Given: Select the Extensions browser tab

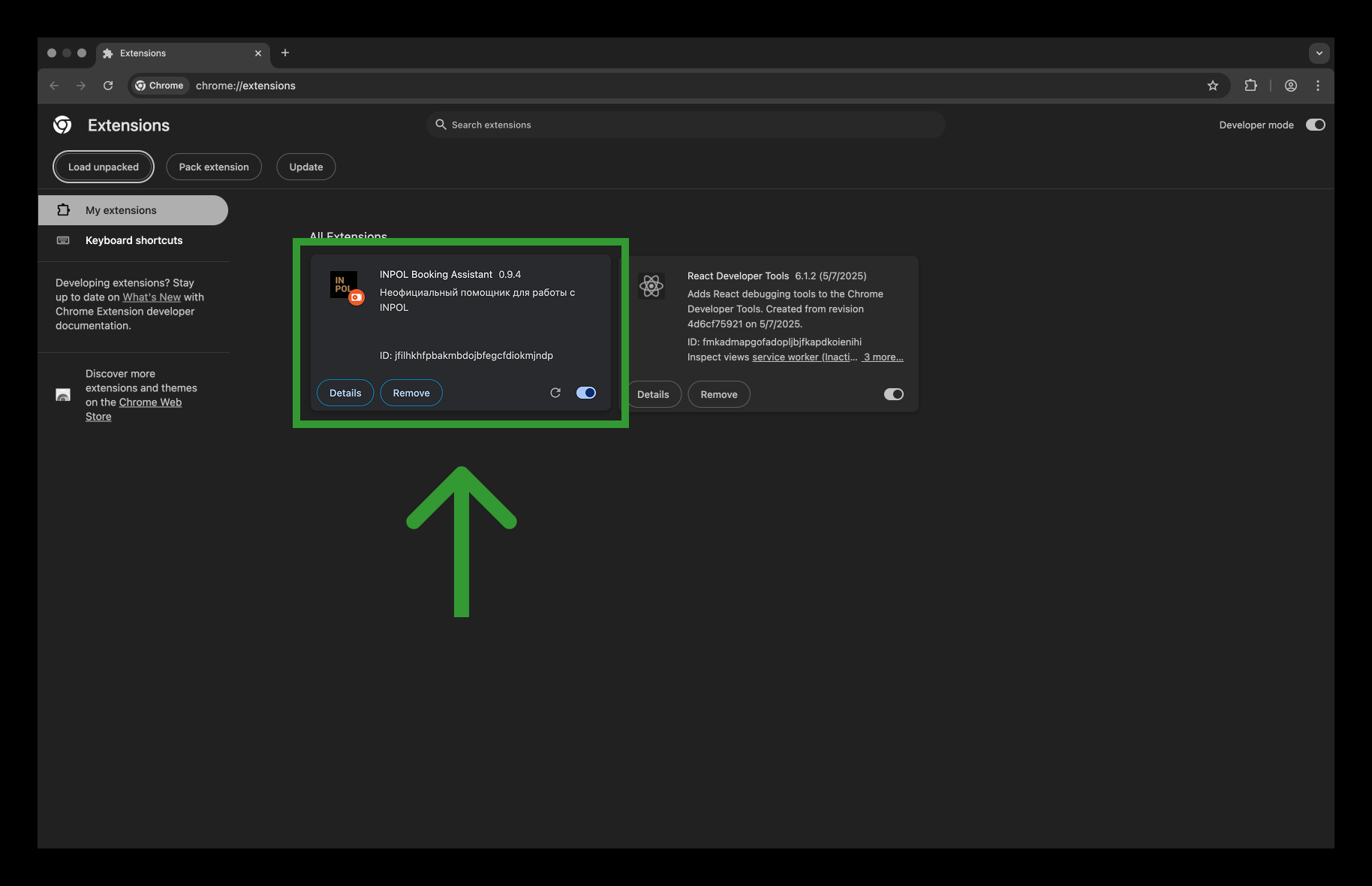Looking at the screenshot, I should pyautogui.click(x=182, y=53).
